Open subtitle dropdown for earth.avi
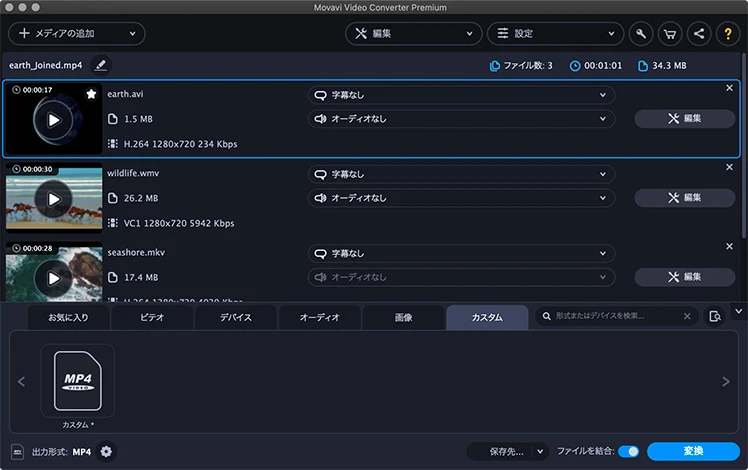Image resolution: width=748 pixels, height=470 pixels. (461, 95)
